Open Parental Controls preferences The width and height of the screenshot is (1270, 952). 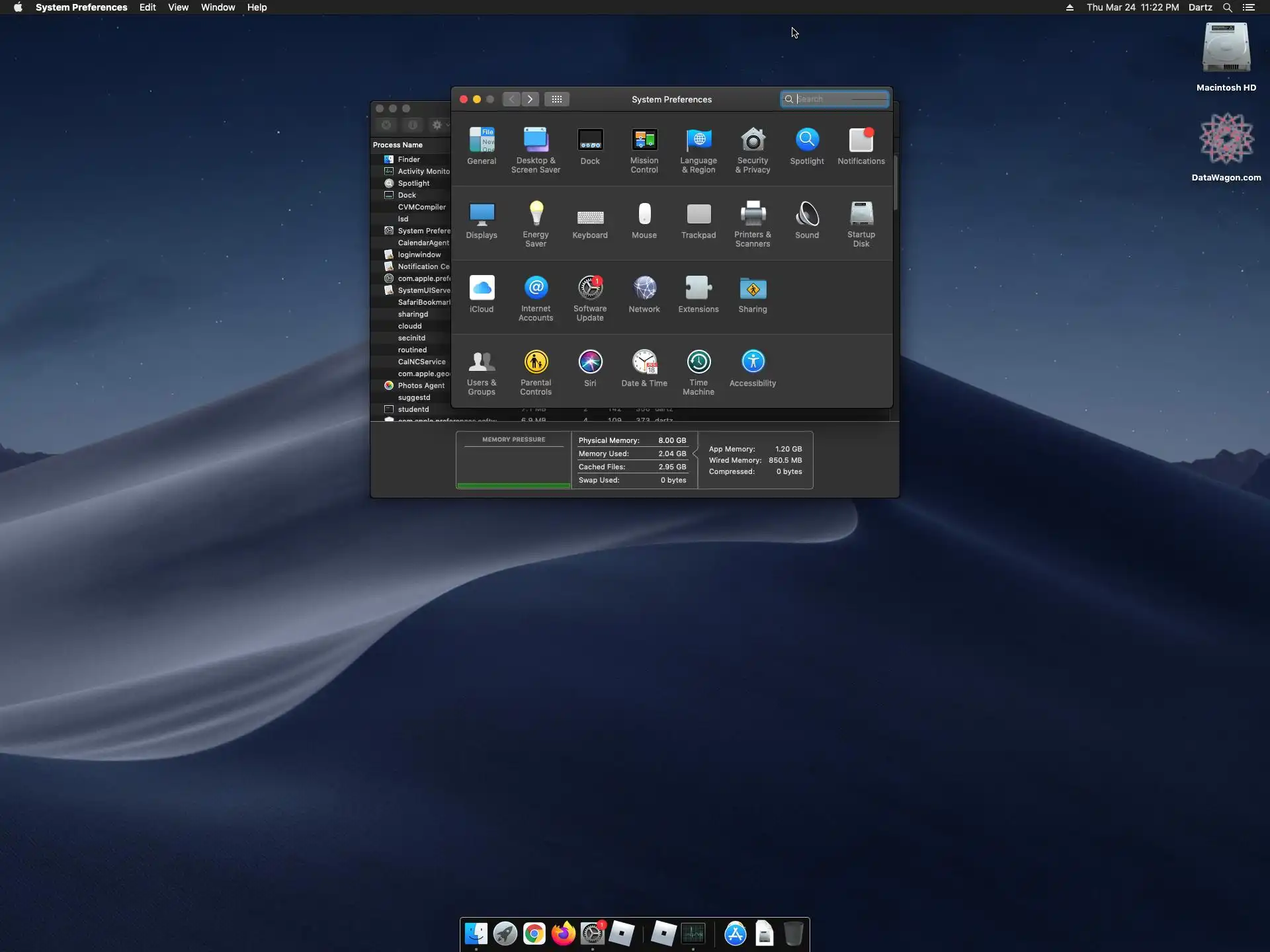pos(535,372)
